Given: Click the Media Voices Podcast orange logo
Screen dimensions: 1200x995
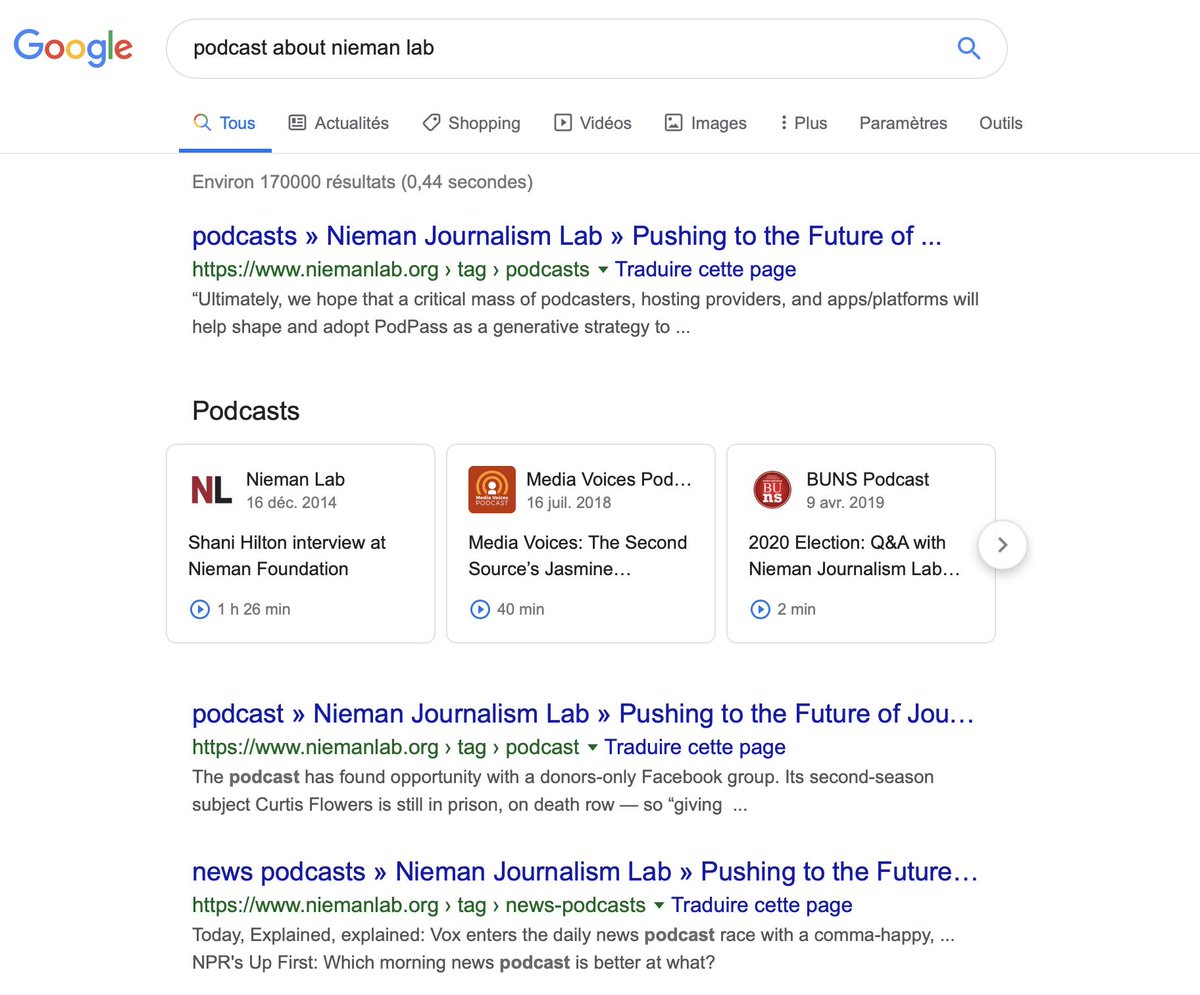Looking at the screenshot, I should coord(492,490).
